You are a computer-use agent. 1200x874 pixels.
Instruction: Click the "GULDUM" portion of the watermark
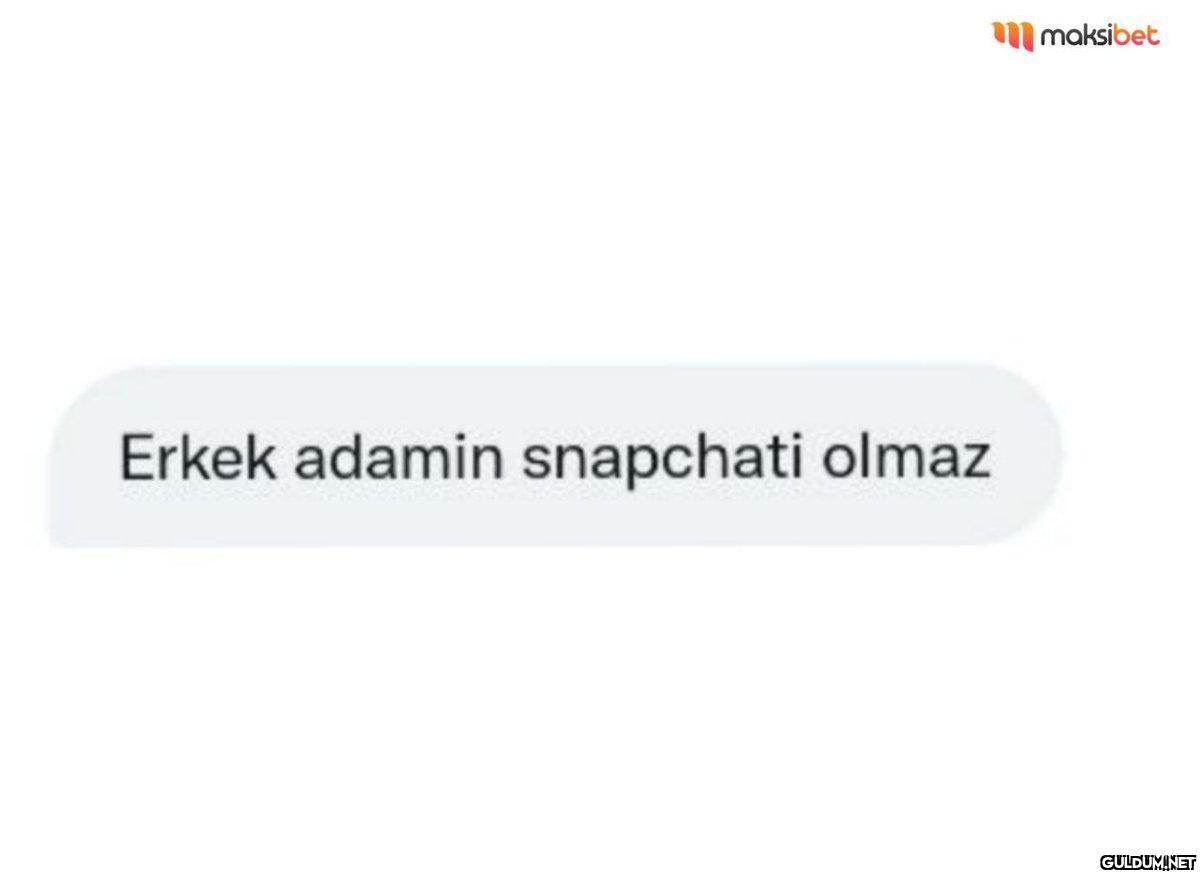tap(1131, 861)
